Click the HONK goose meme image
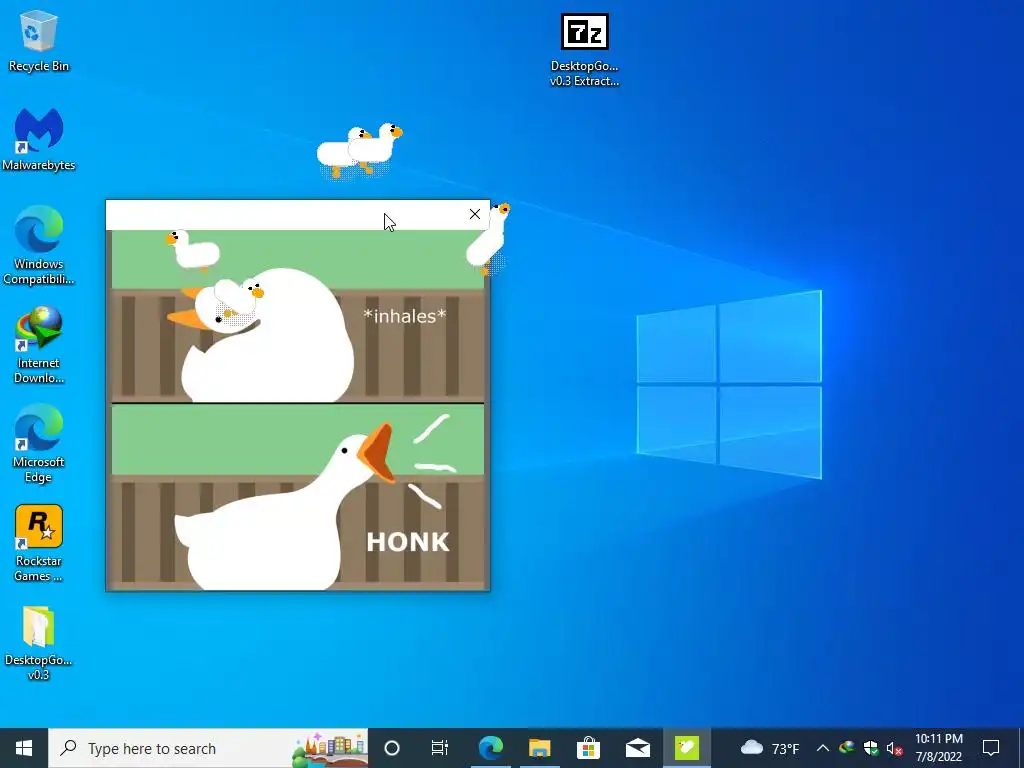 [x=298, y=410]
